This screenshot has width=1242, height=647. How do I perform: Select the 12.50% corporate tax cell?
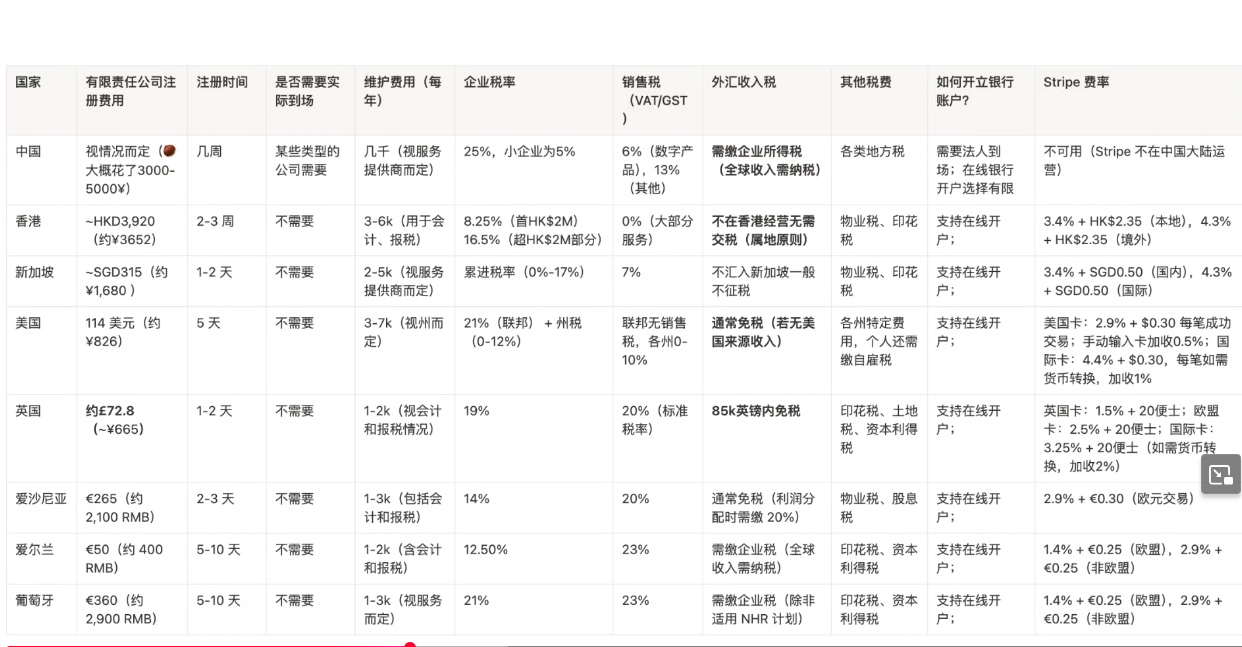click(x=487, y=550)
